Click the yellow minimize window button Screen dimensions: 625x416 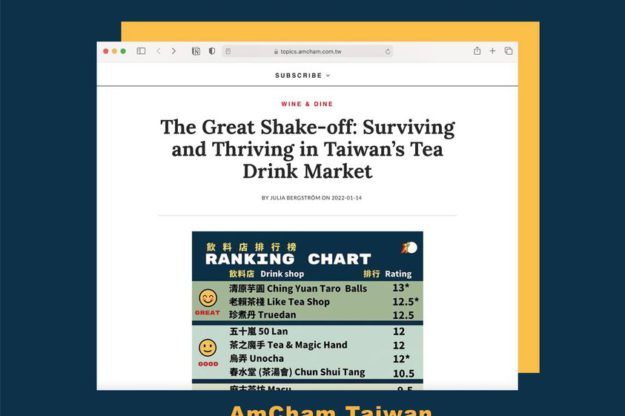(114, 51)
